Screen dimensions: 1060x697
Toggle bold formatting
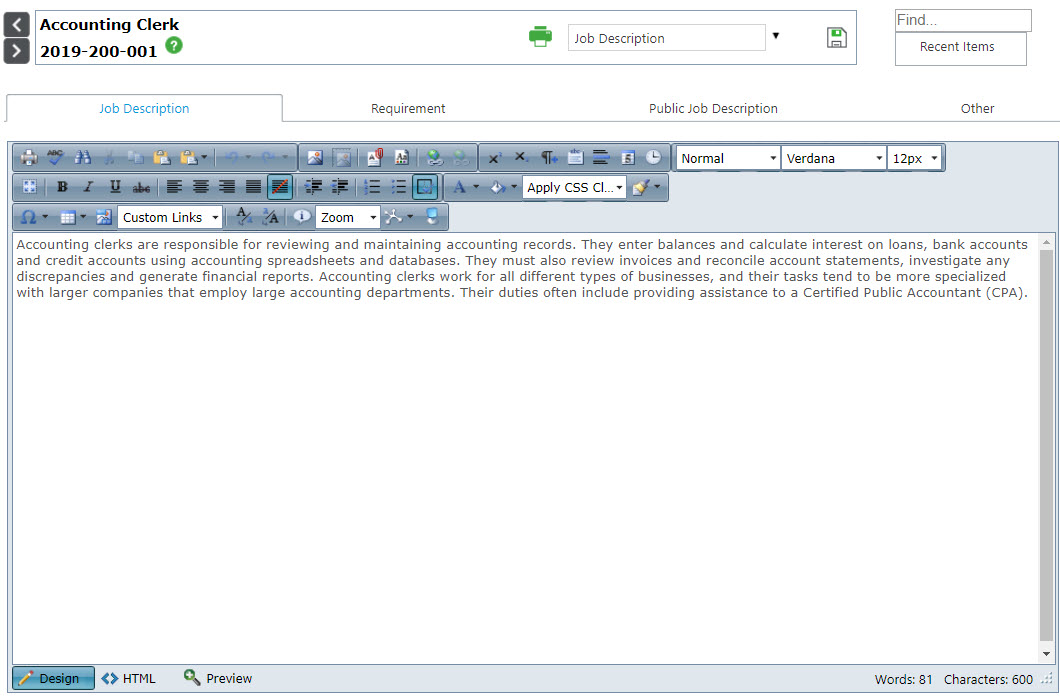click(62, 187)
